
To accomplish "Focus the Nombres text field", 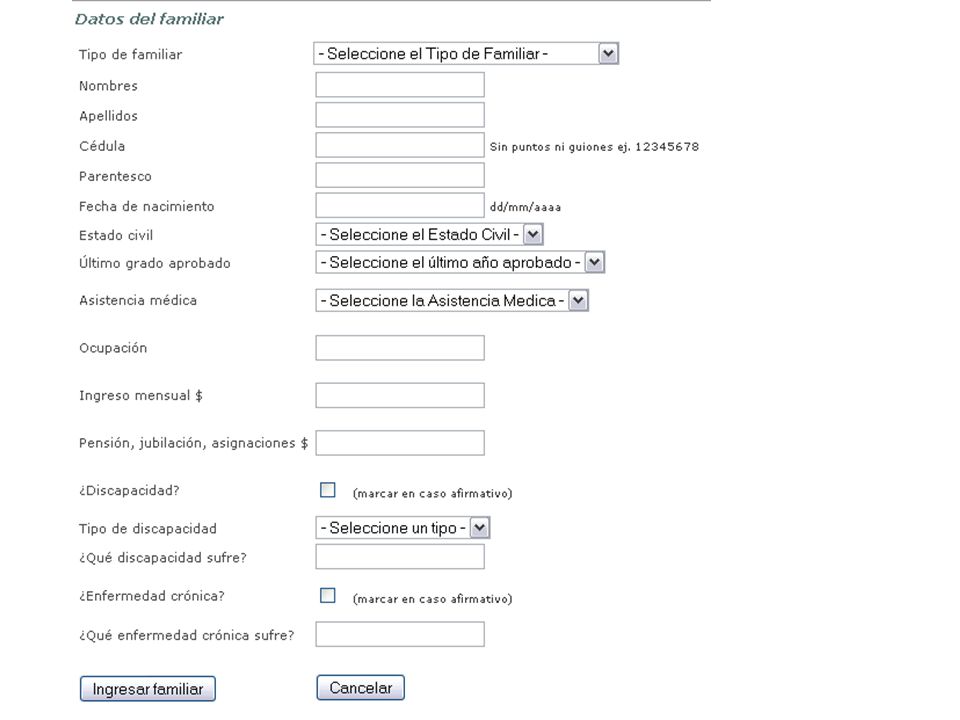I will pyautogui.click(x=400, y=85).
